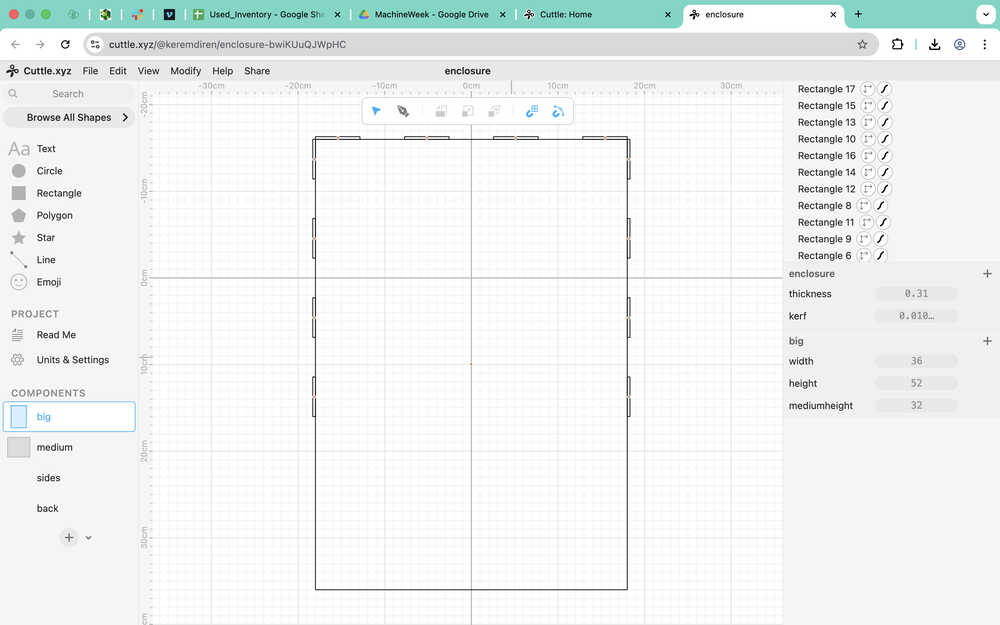Image resolution: width=1000 pixels, height=625 pixels.
Task: Click the Cuttle.xyz logo home link
Action: 39,71
